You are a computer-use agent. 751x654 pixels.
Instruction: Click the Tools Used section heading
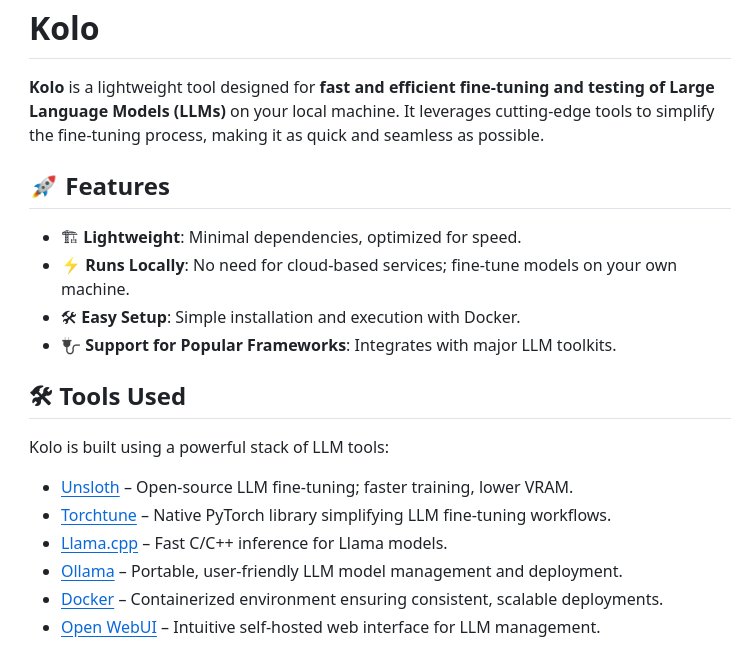[x=122, y=397]
